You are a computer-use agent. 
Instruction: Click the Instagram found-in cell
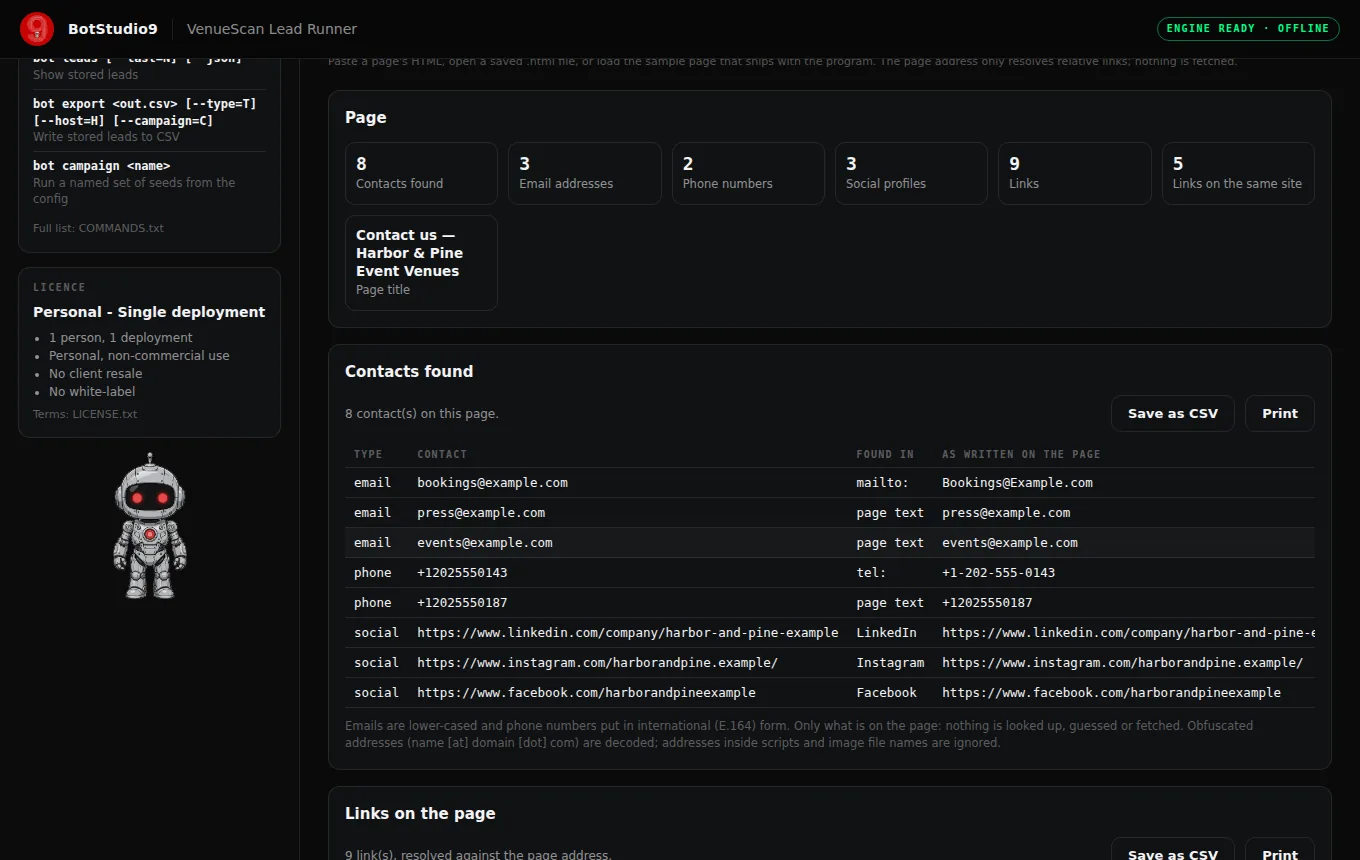pos(890,663)
